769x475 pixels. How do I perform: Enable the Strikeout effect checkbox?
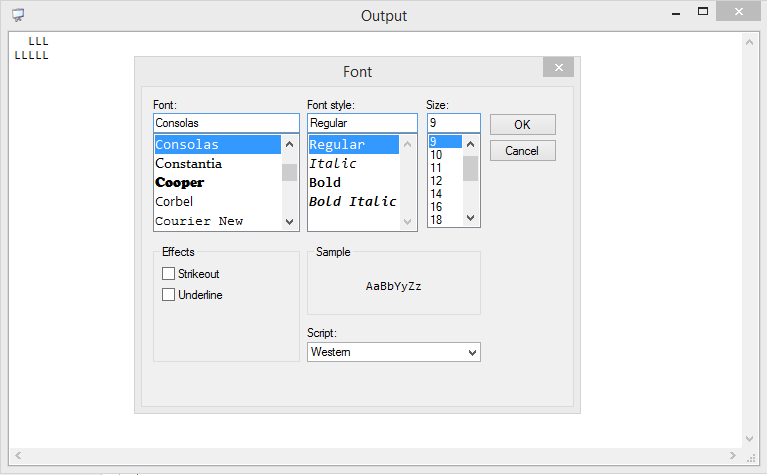point(168,274)
